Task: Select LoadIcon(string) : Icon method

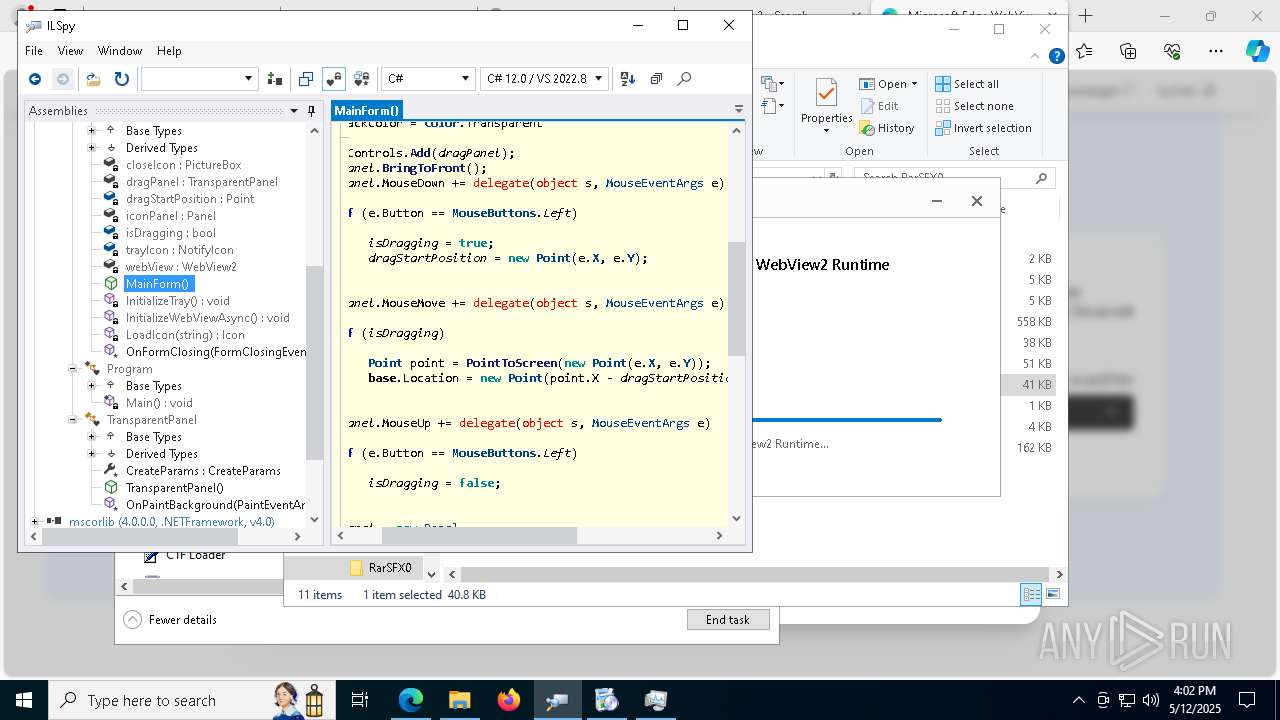Action: point(185,335)
